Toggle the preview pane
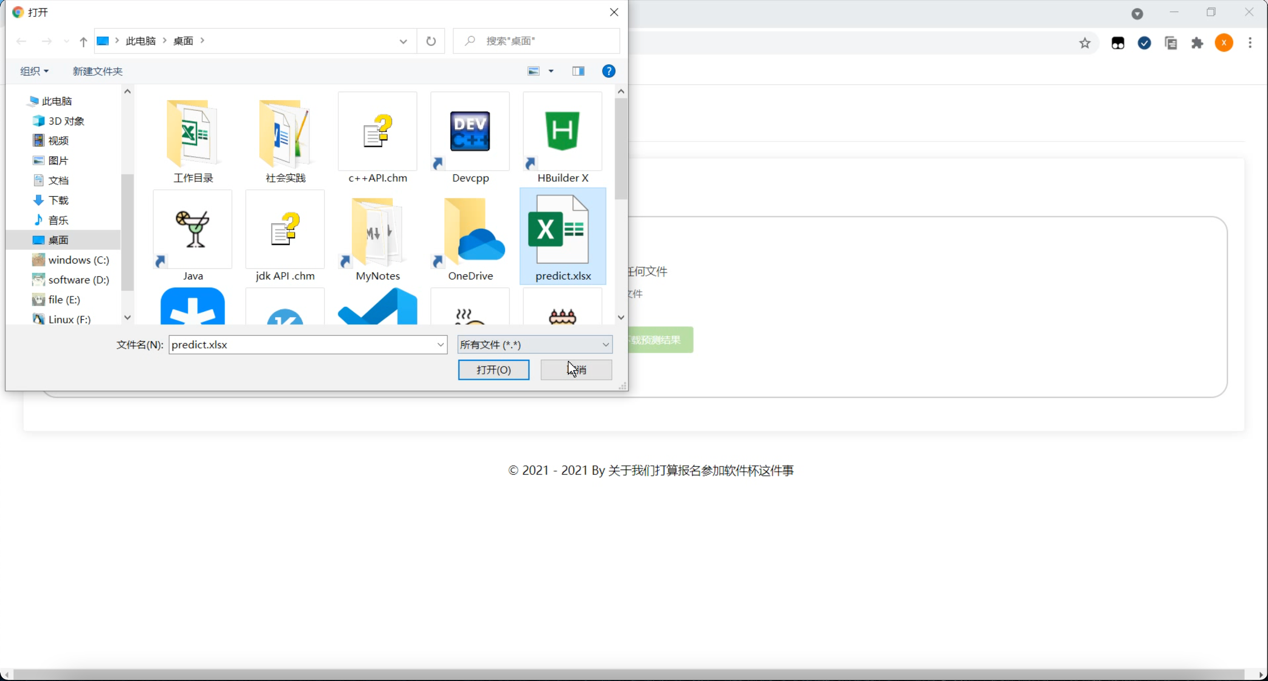Image resolution: width=1268 pixels, height=681 pixels. coord(578,71)
